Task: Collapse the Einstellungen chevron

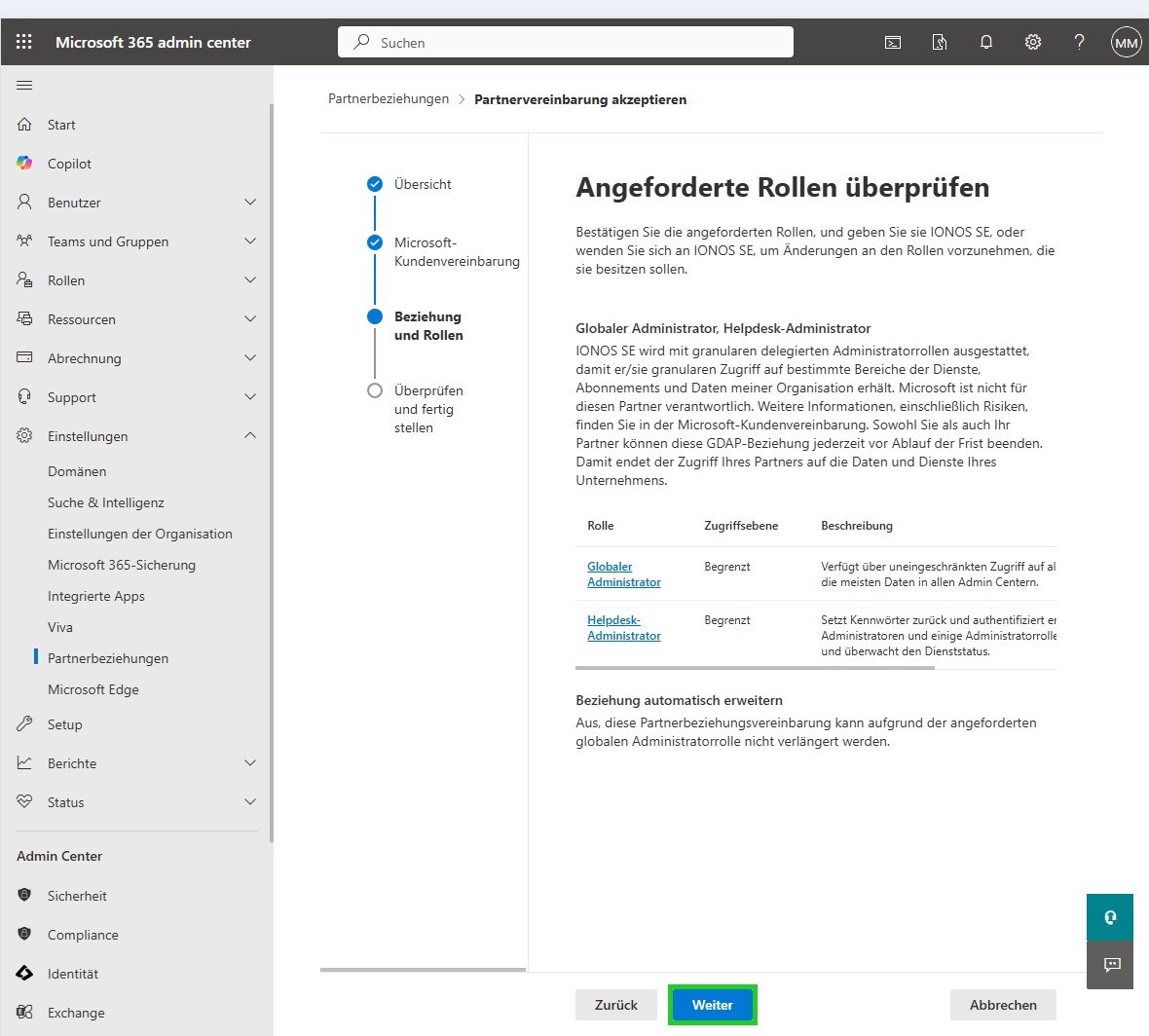Action: click(250, 435)
